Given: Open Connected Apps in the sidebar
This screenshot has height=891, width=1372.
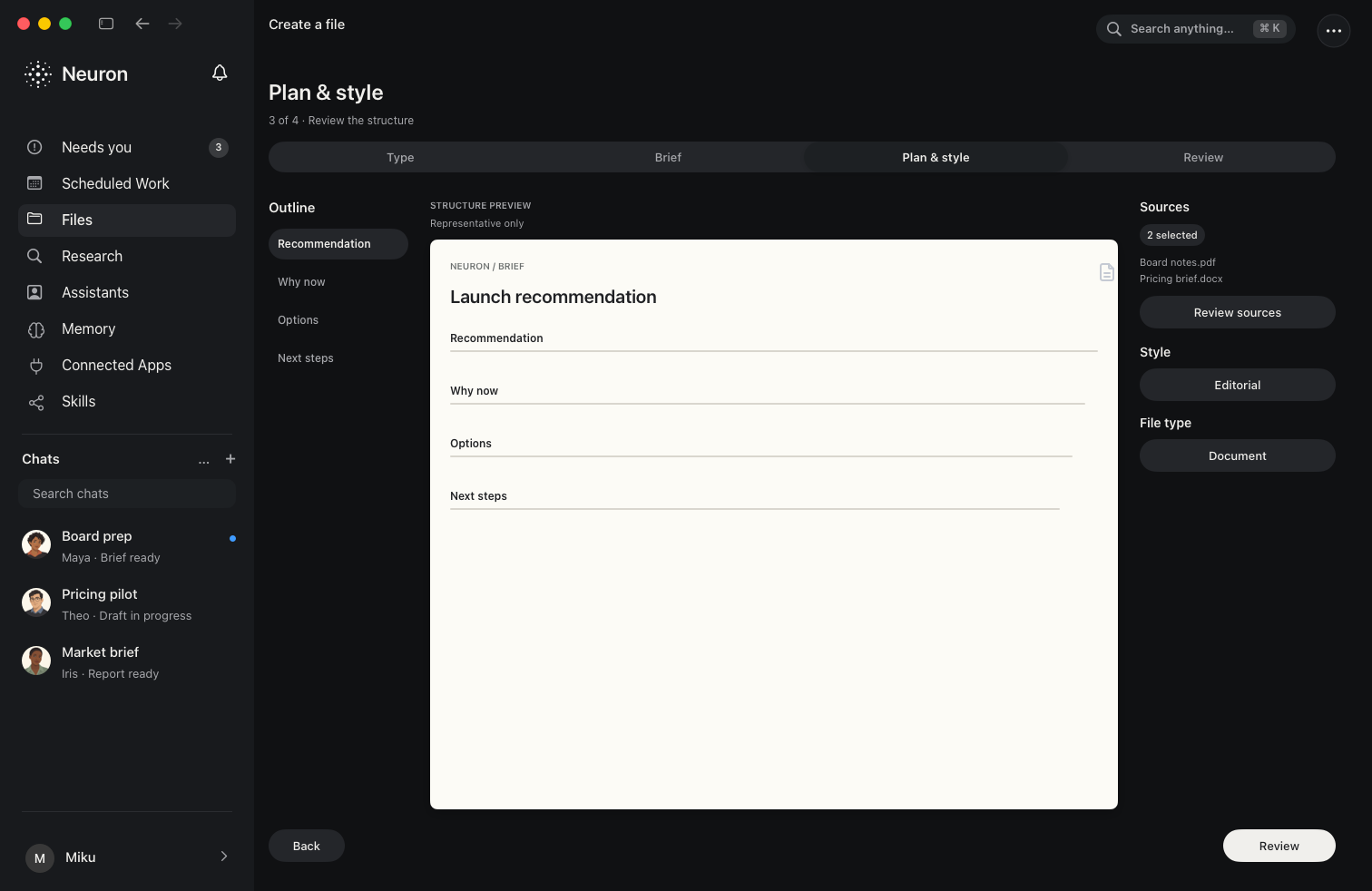Looking at the screenshot, I should (127, 365).
